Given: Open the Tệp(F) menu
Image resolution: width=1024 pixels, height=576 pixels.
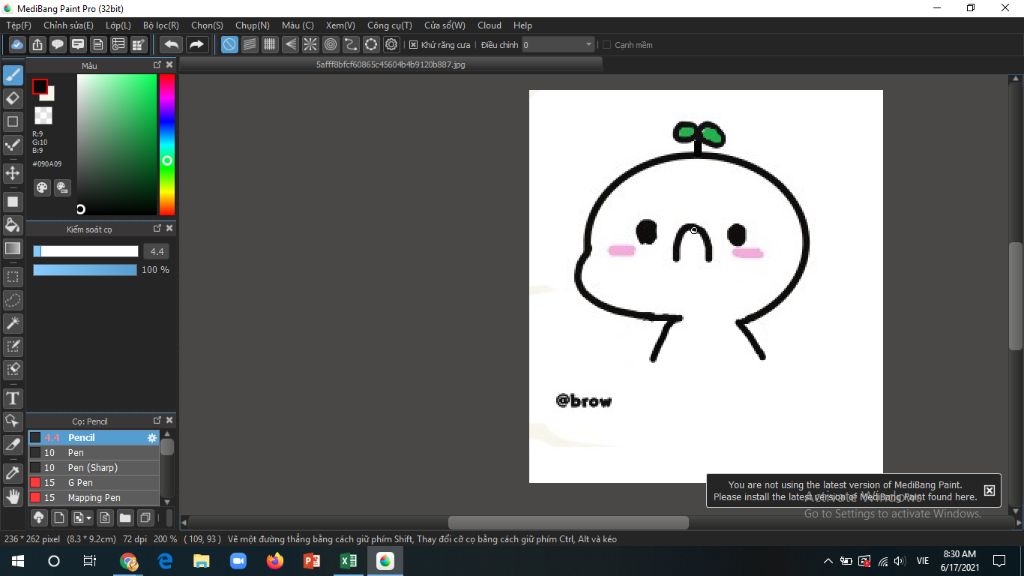Looking at the screenshot, I should [x=19, y=25].
